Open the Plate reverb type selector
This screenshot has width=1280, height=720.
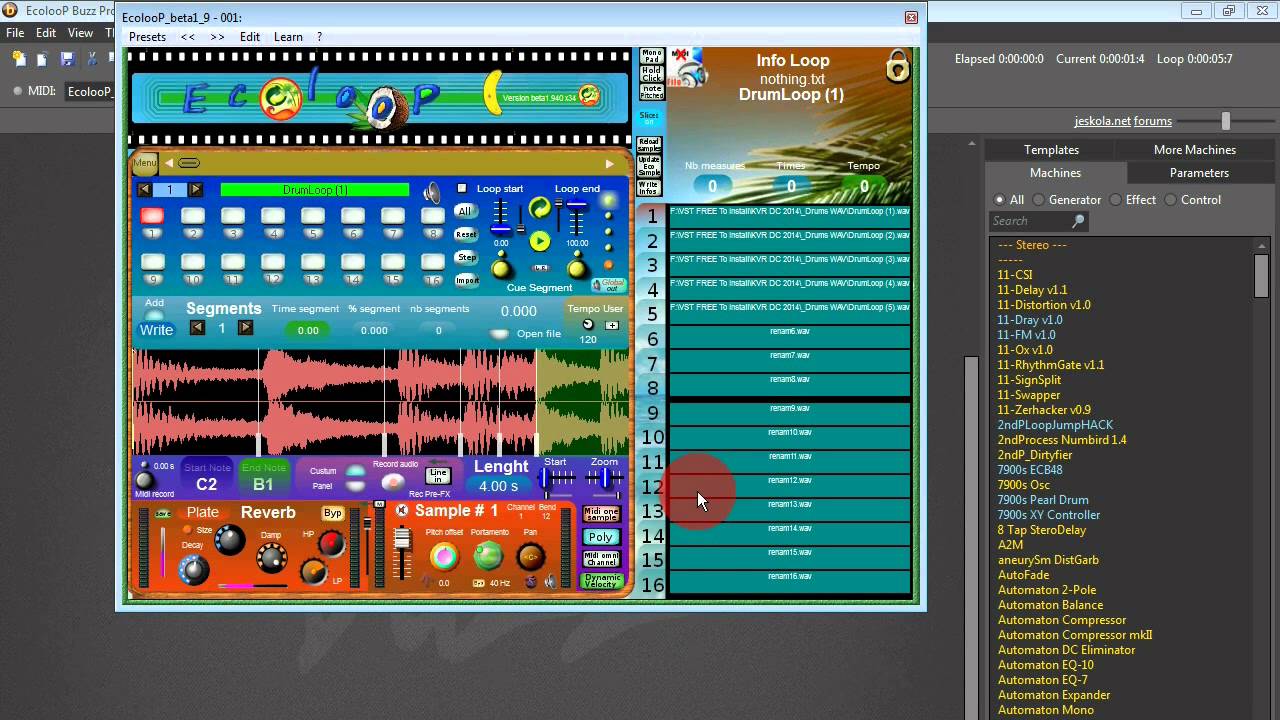tap(203, 512)
